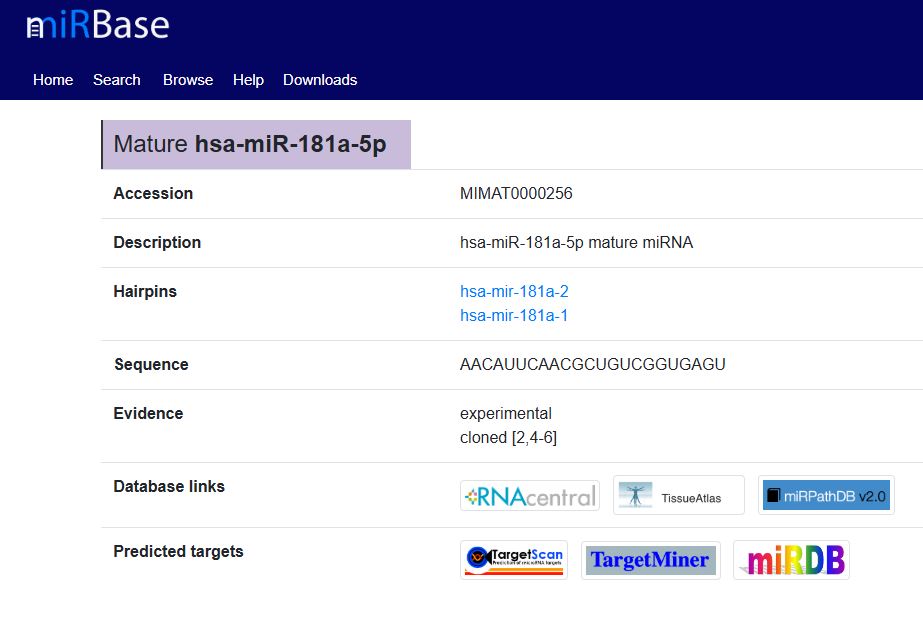Open miRDB predicted targets

[790, 560]
